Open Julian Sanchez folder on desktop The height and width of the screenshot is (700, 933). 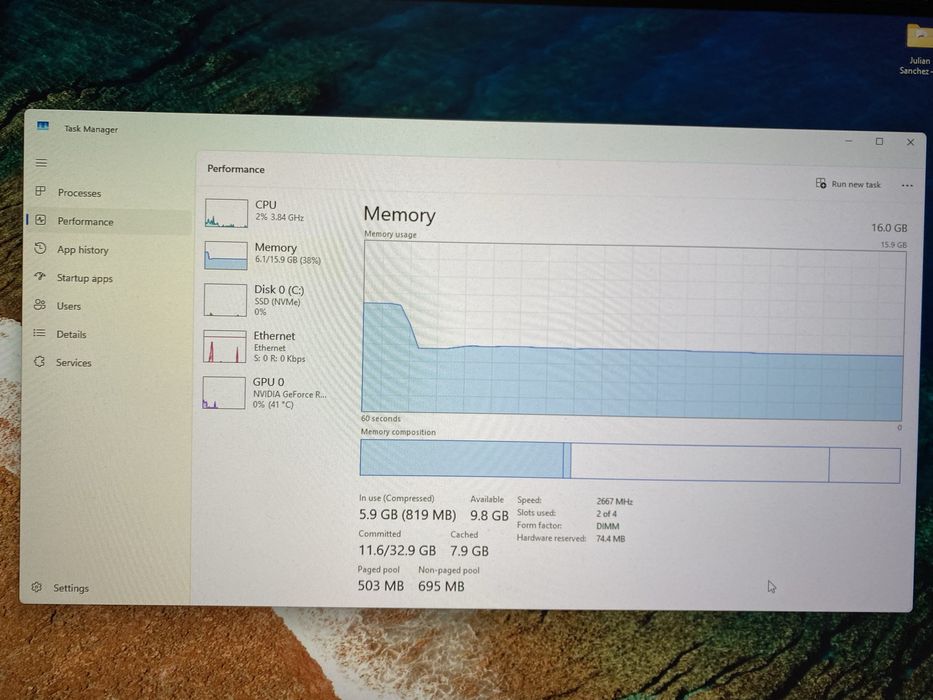[919, 49]
